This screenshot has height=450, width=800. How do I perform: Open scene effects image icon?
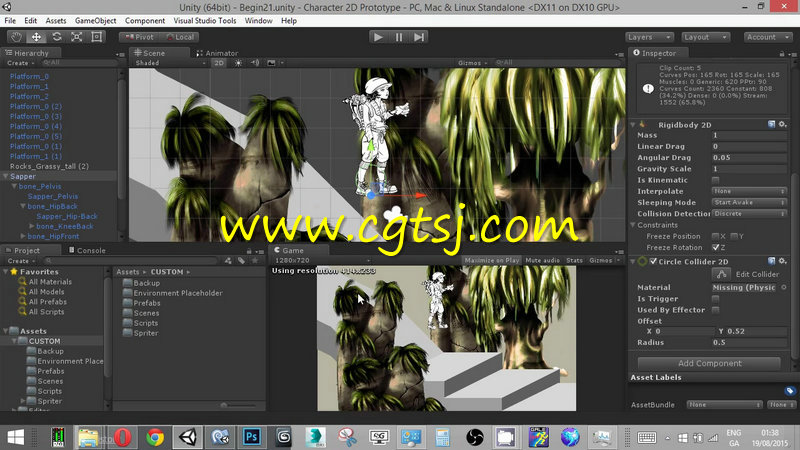point(271,63)
